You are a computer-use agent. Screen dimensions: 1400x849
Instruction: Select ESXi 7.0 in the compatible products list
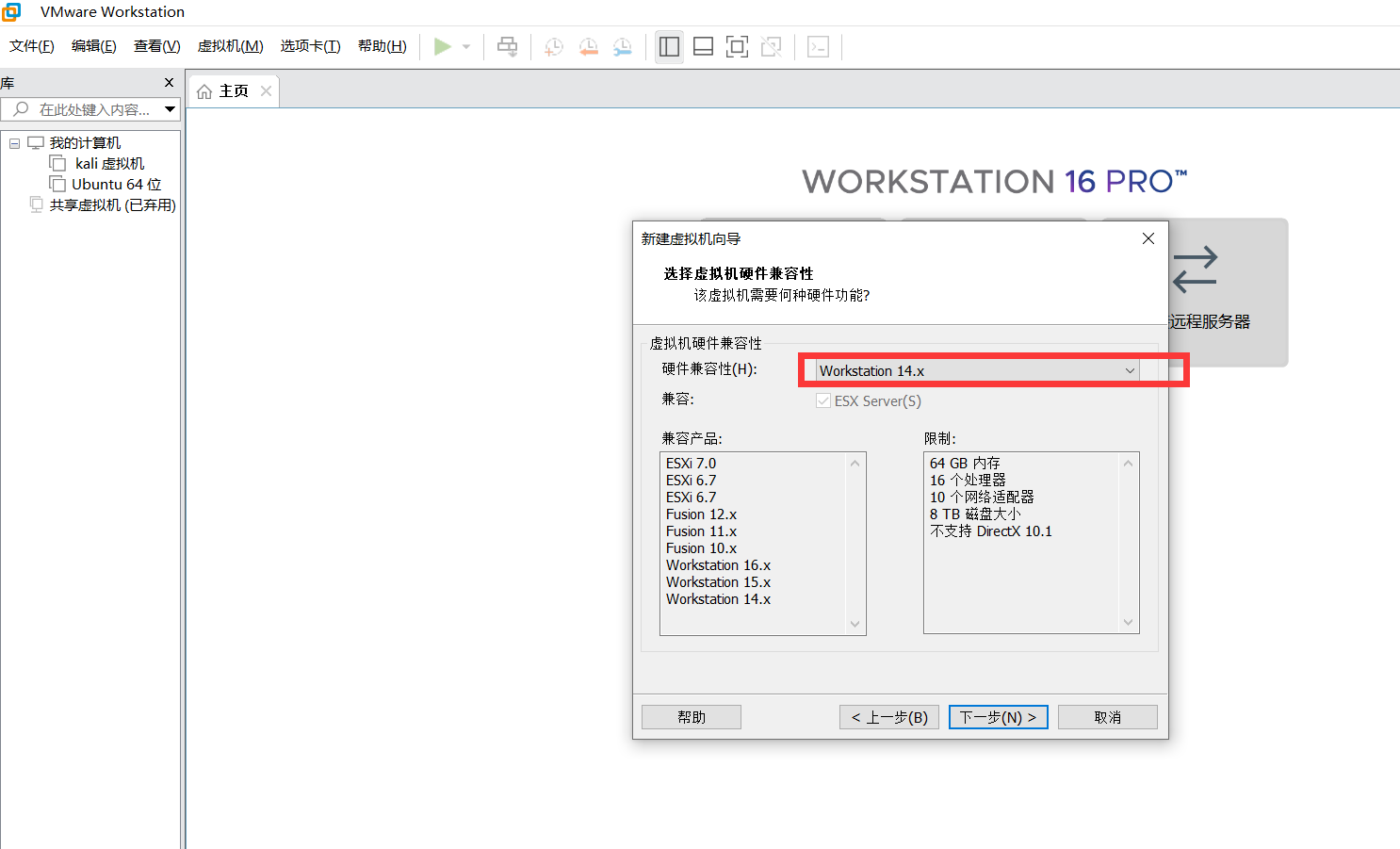pos(692,464)
